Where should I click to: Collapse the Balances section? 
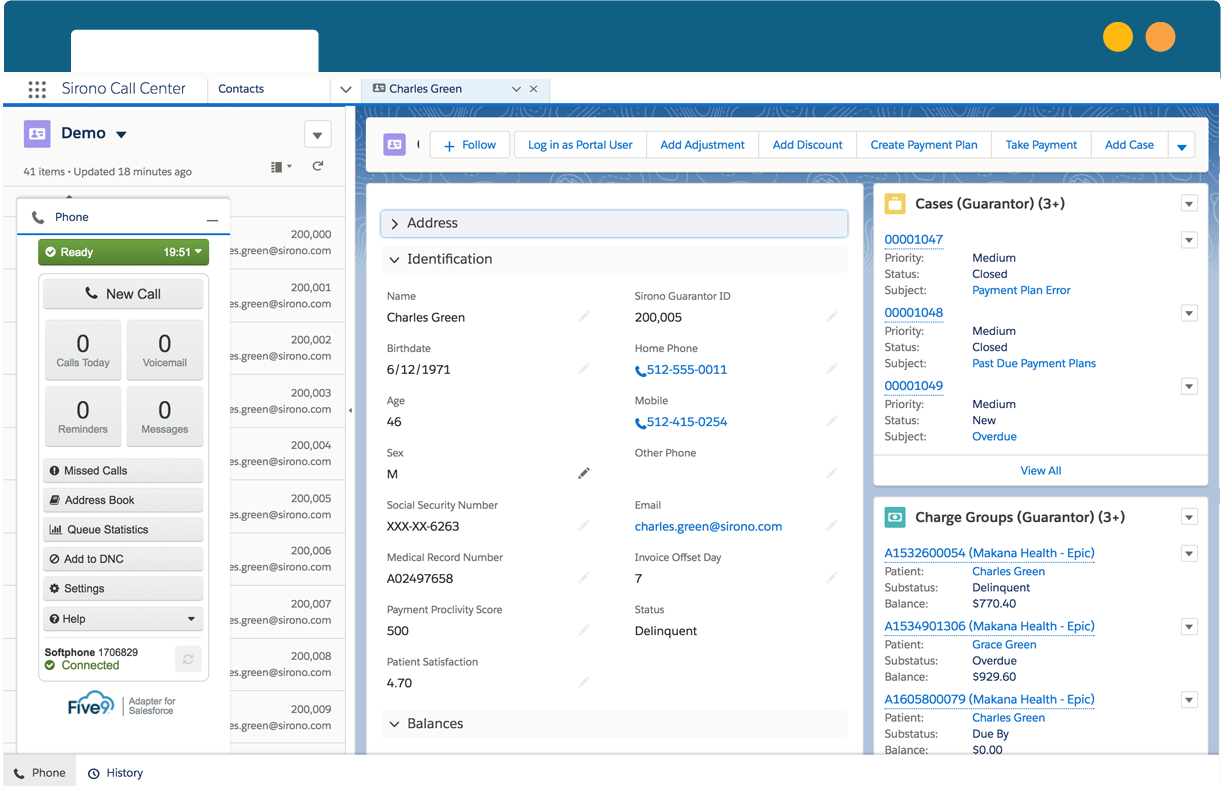pos(614,724)
